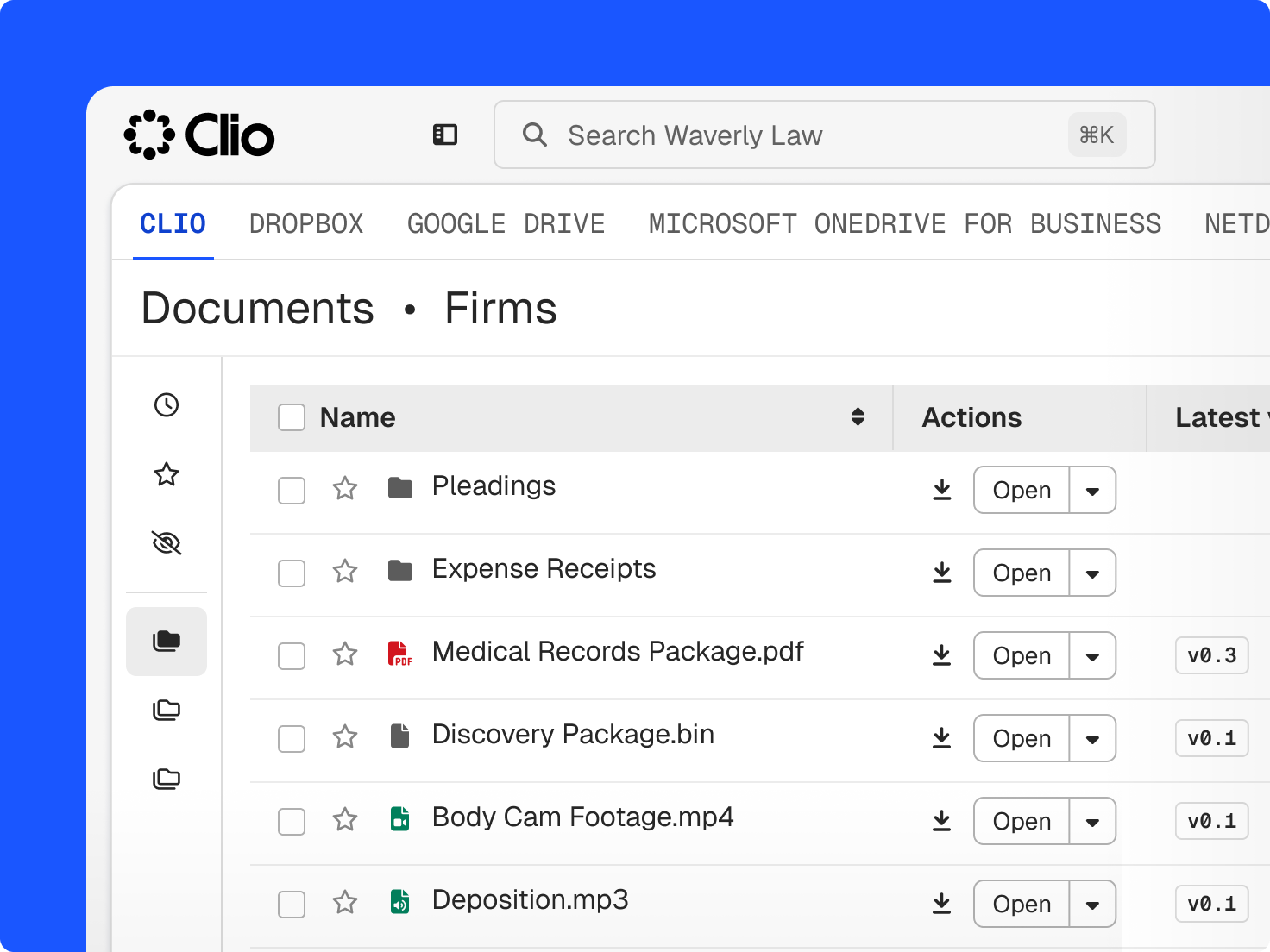Screen dimensions: 1270x952
Task: Click the hidden items crossed-eye icon
Action: coord(167,542)
